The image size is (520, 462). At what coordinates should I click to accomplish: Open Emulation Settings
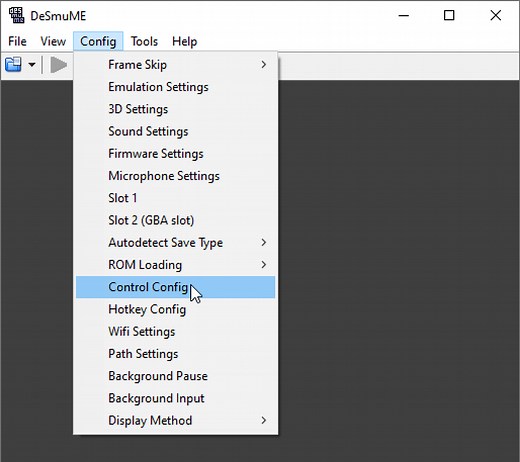click(175, 87)
